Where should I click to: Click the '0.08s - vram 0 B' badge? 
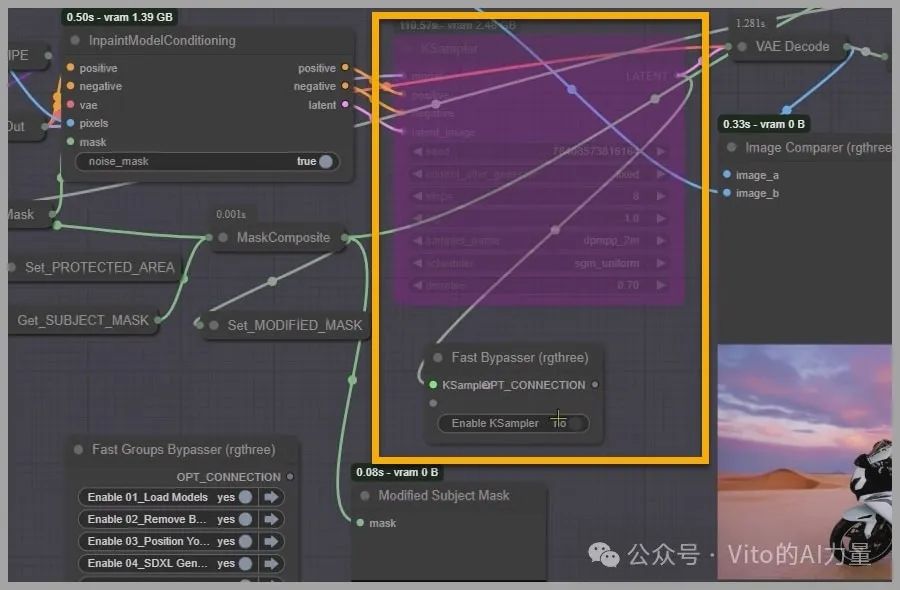[x=397, y=472]
